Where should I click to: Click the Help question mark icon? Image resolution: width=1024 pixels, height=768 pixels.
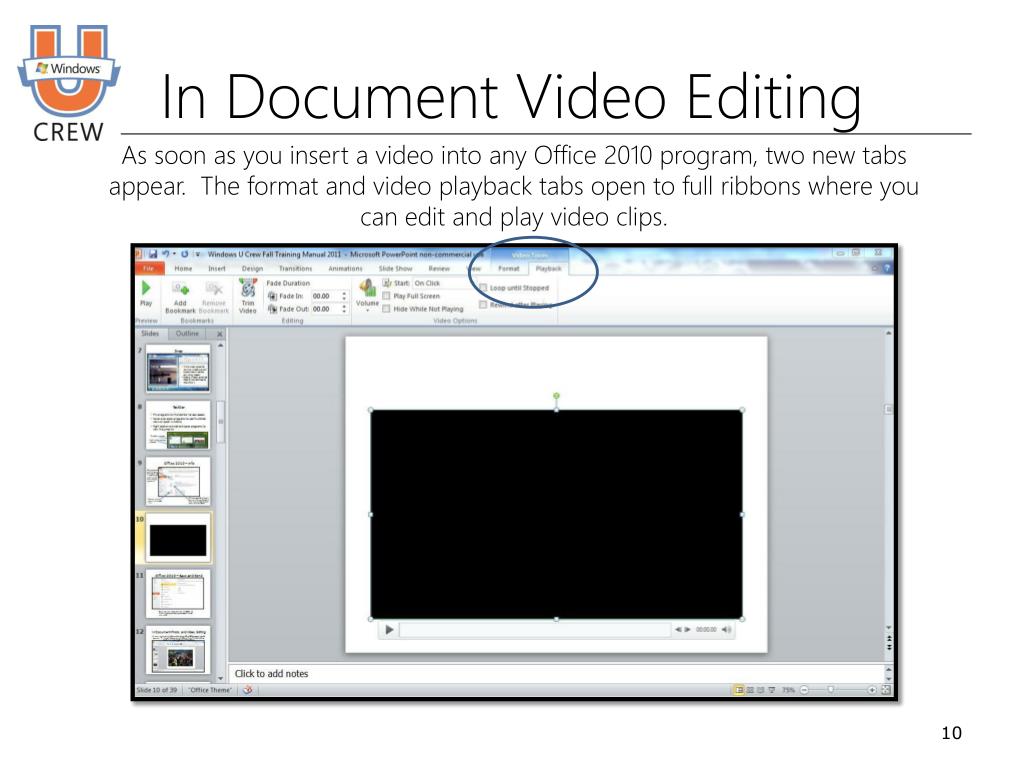pyautogui.click(x=887, y=268)
